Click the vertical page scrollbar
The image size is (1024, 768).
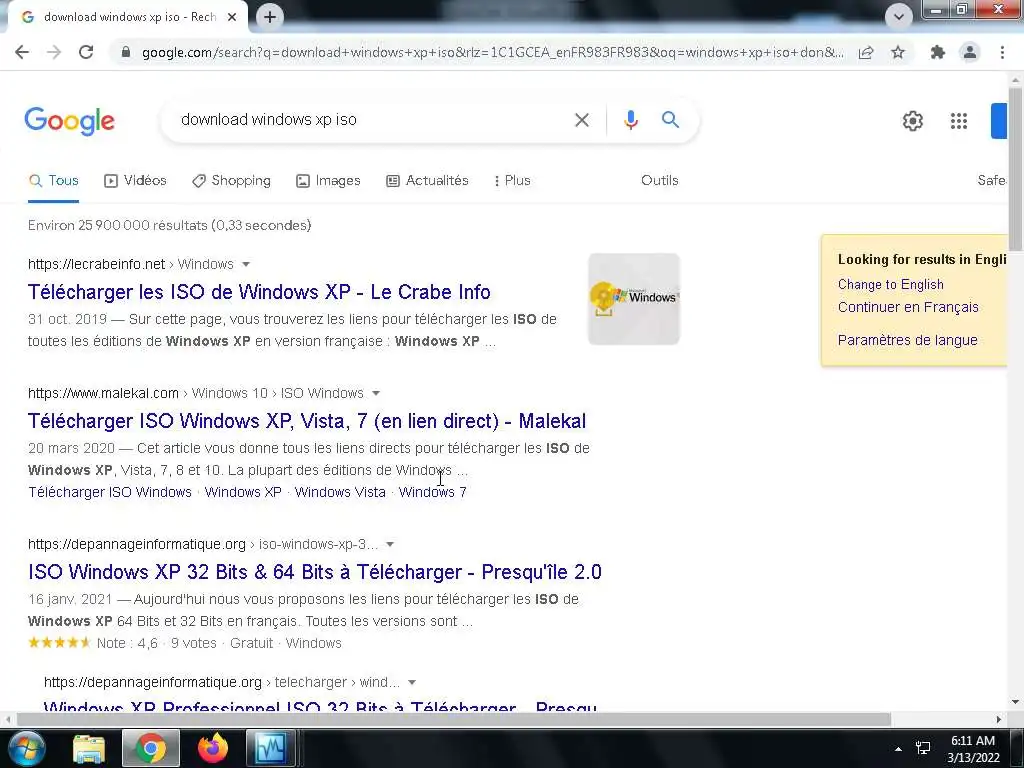1015,168
